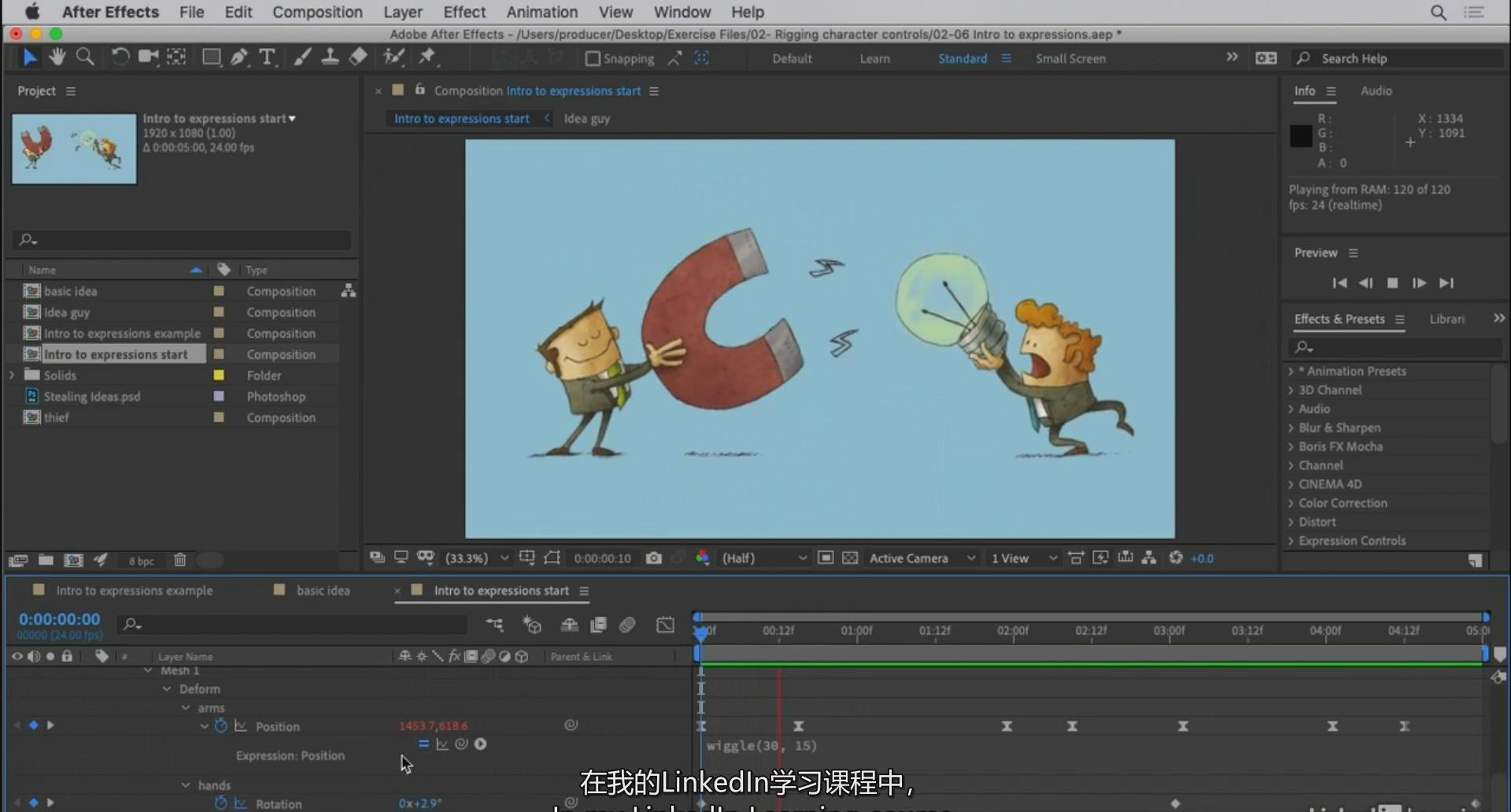Click the Idea guy breadcrumb in viewer

[x=586, y=119]
